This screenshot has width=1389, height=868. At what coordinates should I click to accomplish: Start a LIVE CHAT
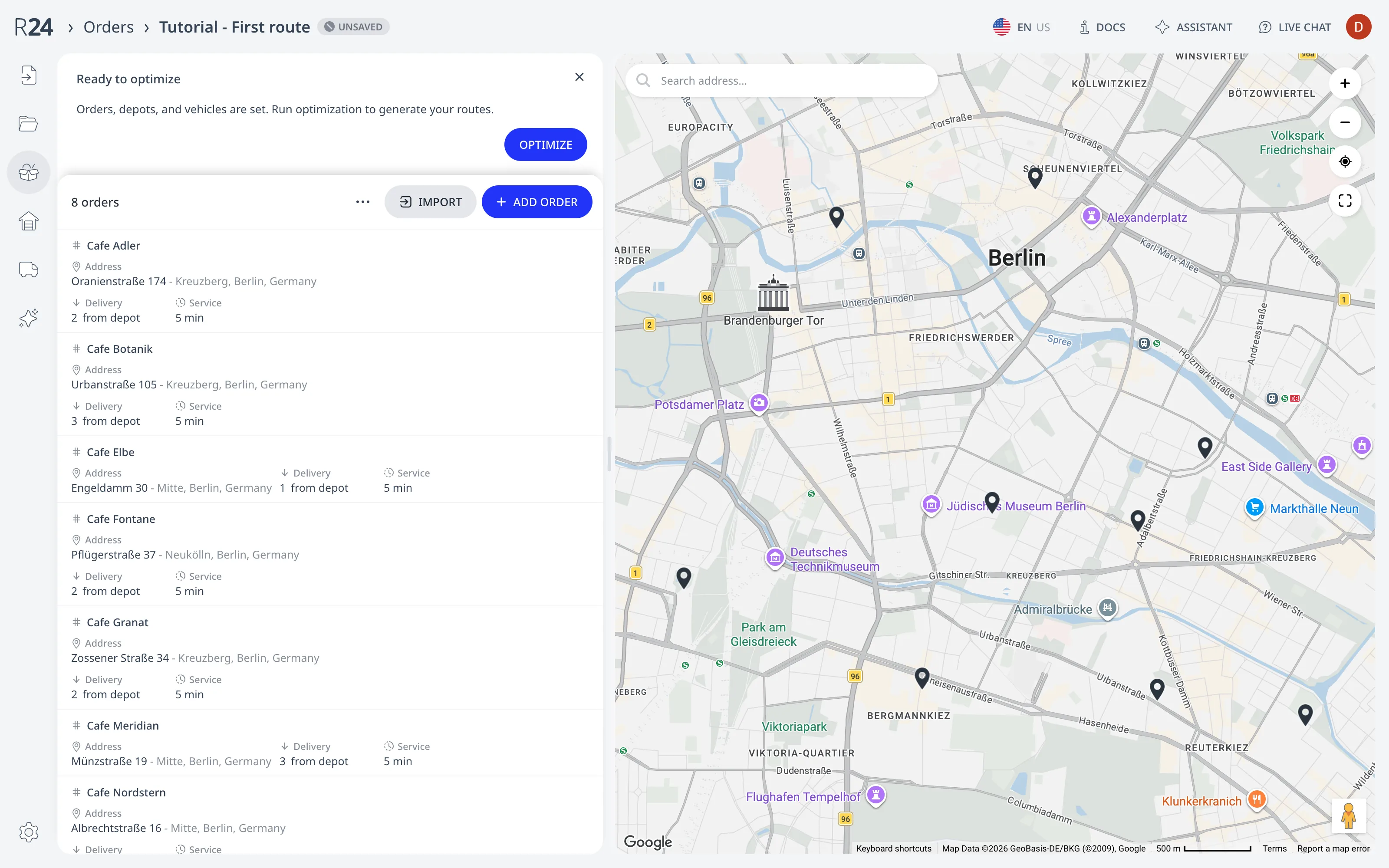coord(1294,27)
